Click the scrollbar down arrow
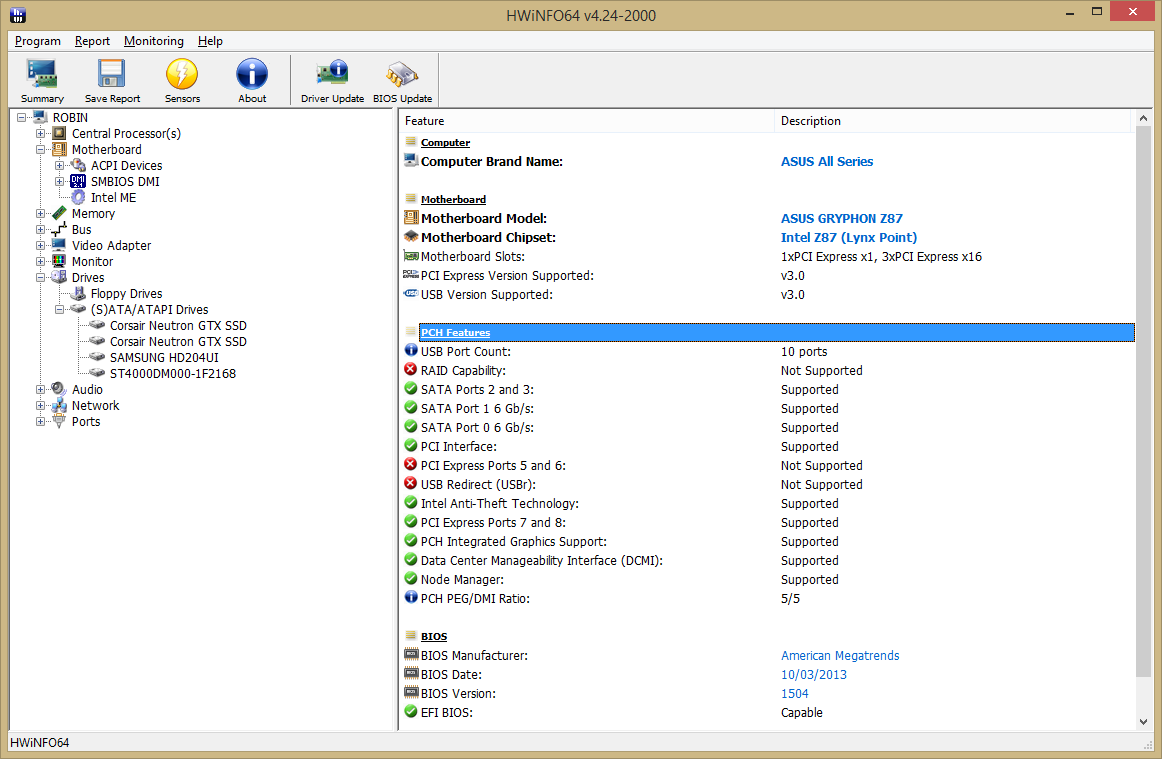 click(x=1143, y=721)
